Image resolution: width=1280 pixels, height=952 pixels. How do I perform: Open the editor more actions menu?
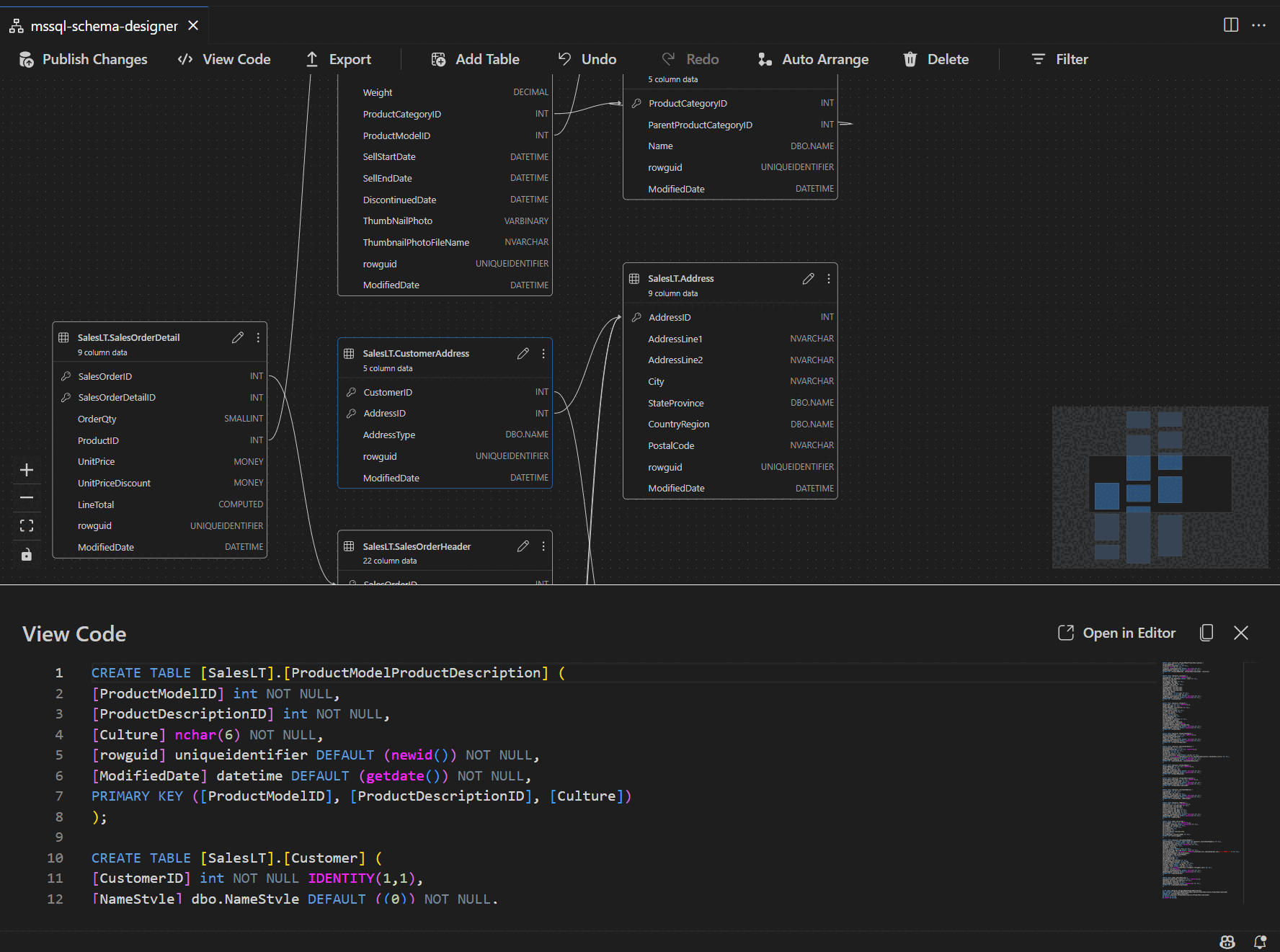[x=1259, y=25]
